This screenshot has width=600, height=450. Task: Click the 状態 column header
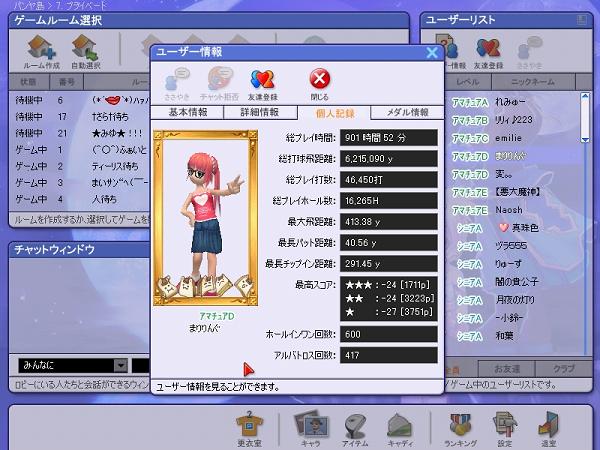[29, 82]
